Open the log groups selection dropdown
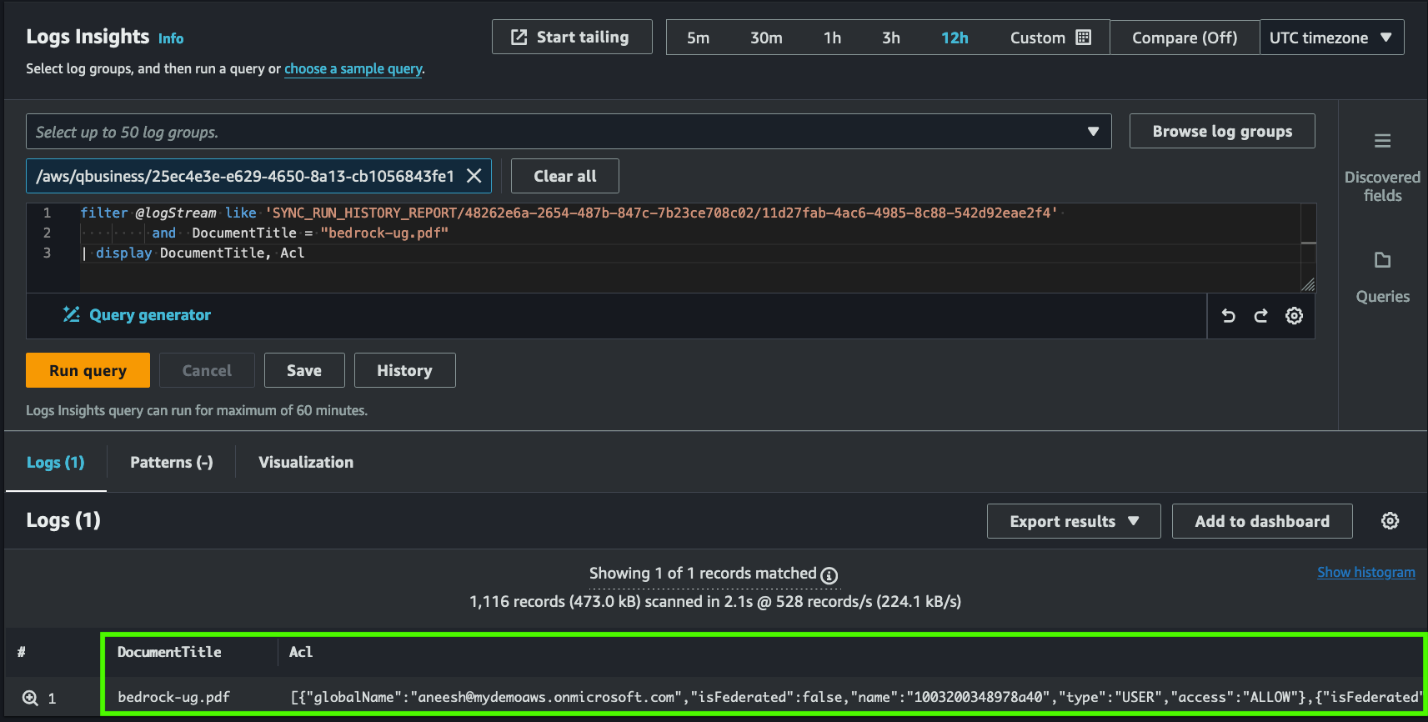 tap(568, 131)
